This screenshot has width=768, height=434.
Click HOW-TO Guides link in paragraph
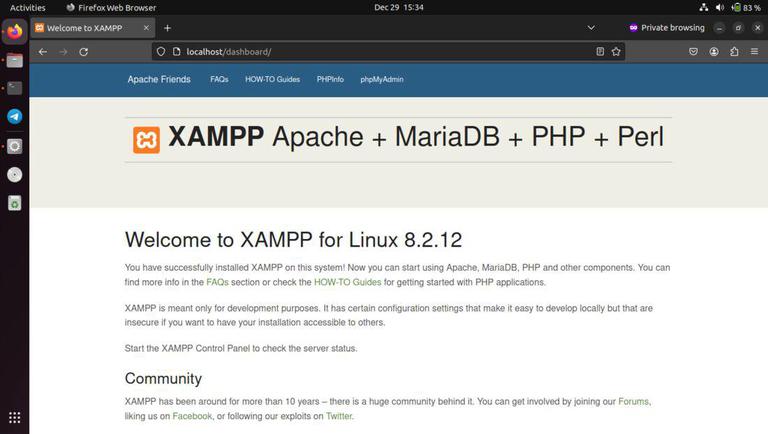coord(347,282)
